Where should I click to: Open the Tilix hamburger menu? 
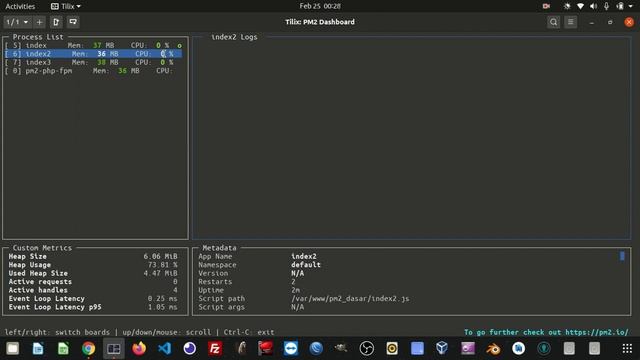click(x=571, y=22)
